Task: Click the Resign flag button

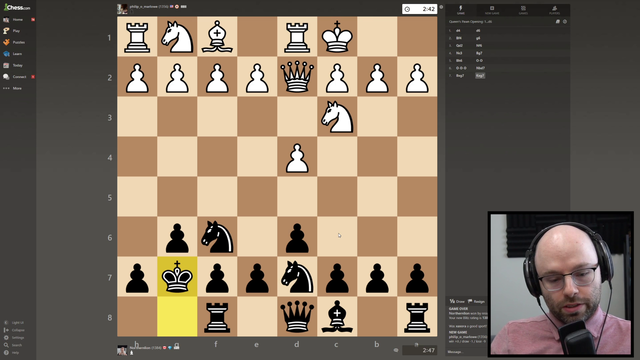Action: (x=477, y=301)
